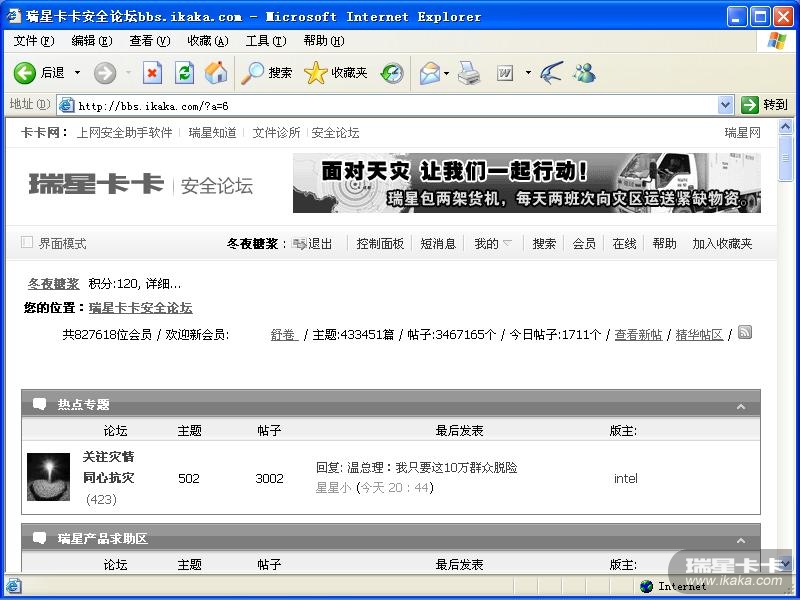This screenshot has height=600, width=800.
Task: Click the 转到 go button
Action: [x=765, y=105]
